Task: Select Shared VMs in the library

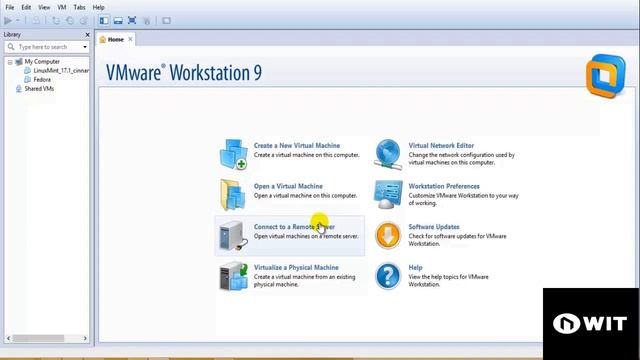Action: (39, 89)
